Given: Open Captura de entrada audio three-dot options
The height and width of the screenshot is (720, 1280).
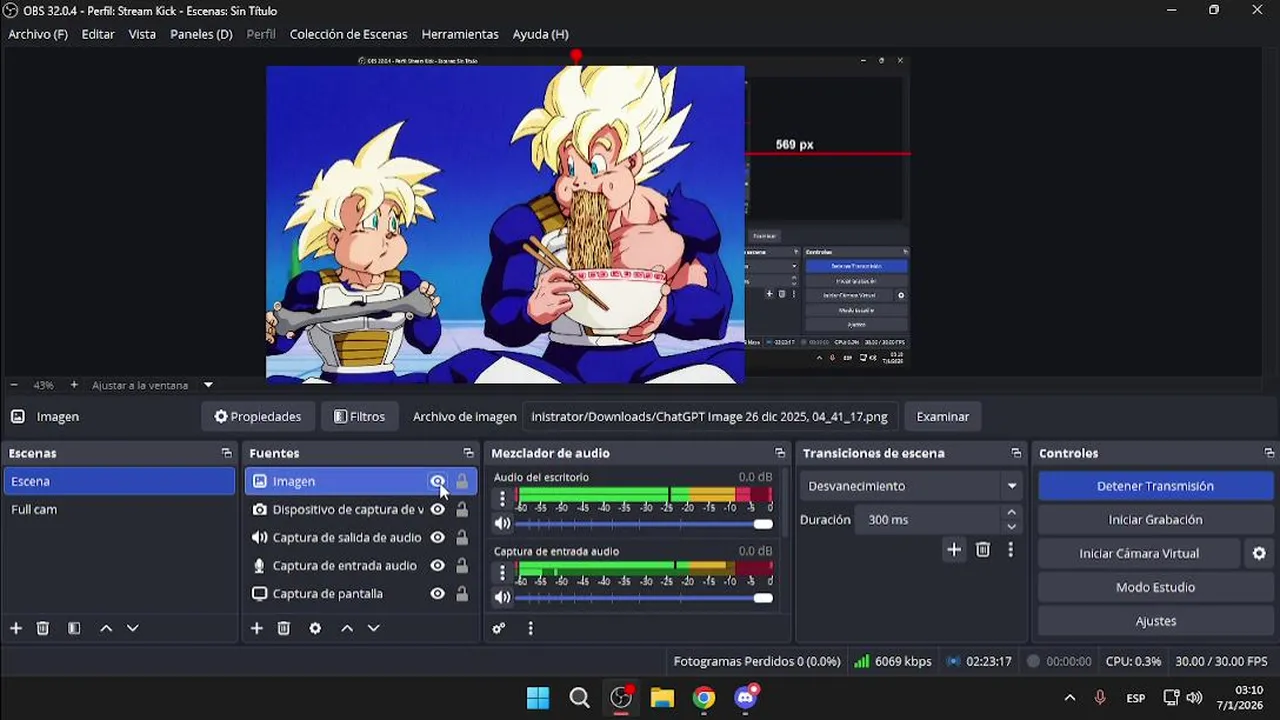Looking at the screenshot, I should [x=502, y=573].
